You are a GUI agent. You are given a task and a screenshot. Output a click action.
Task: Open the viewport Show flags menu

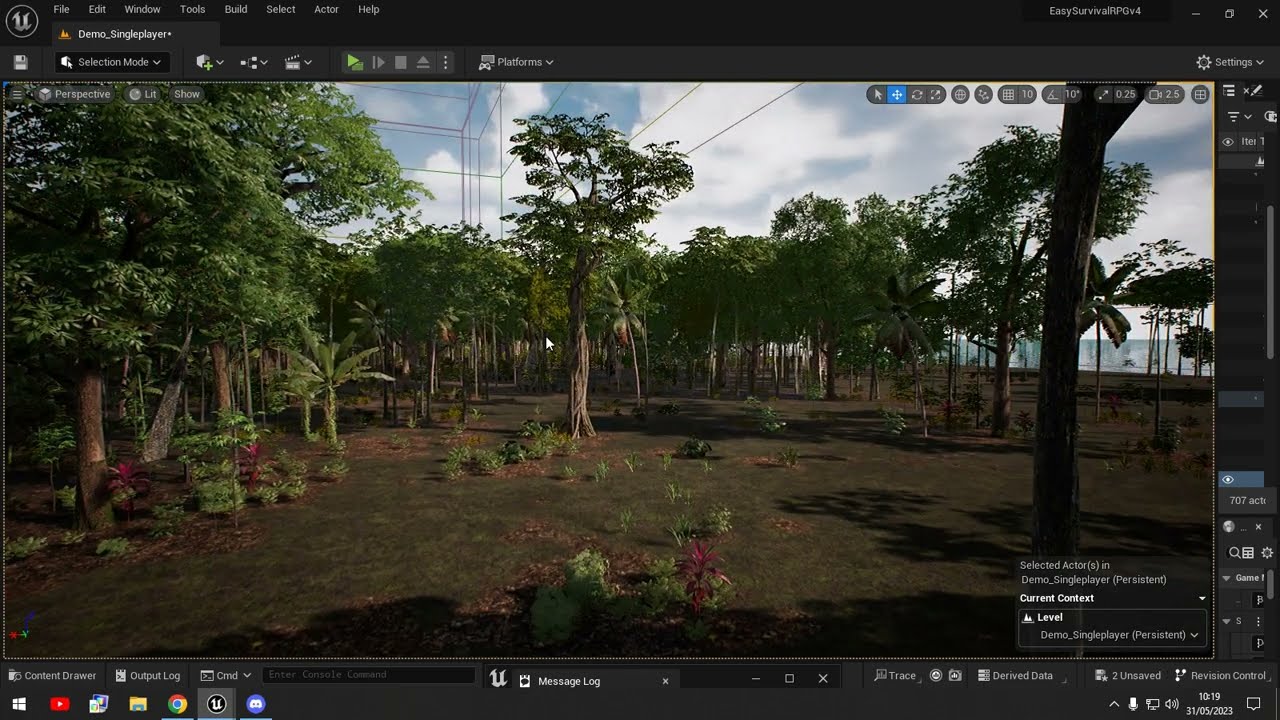(187, 94)
